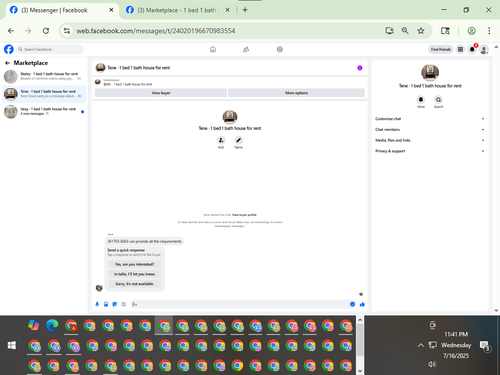Viewport: 500px width, 375px height.
Task: Open the Vexy conversation with 2 new messages
Action: coord(44,111)
